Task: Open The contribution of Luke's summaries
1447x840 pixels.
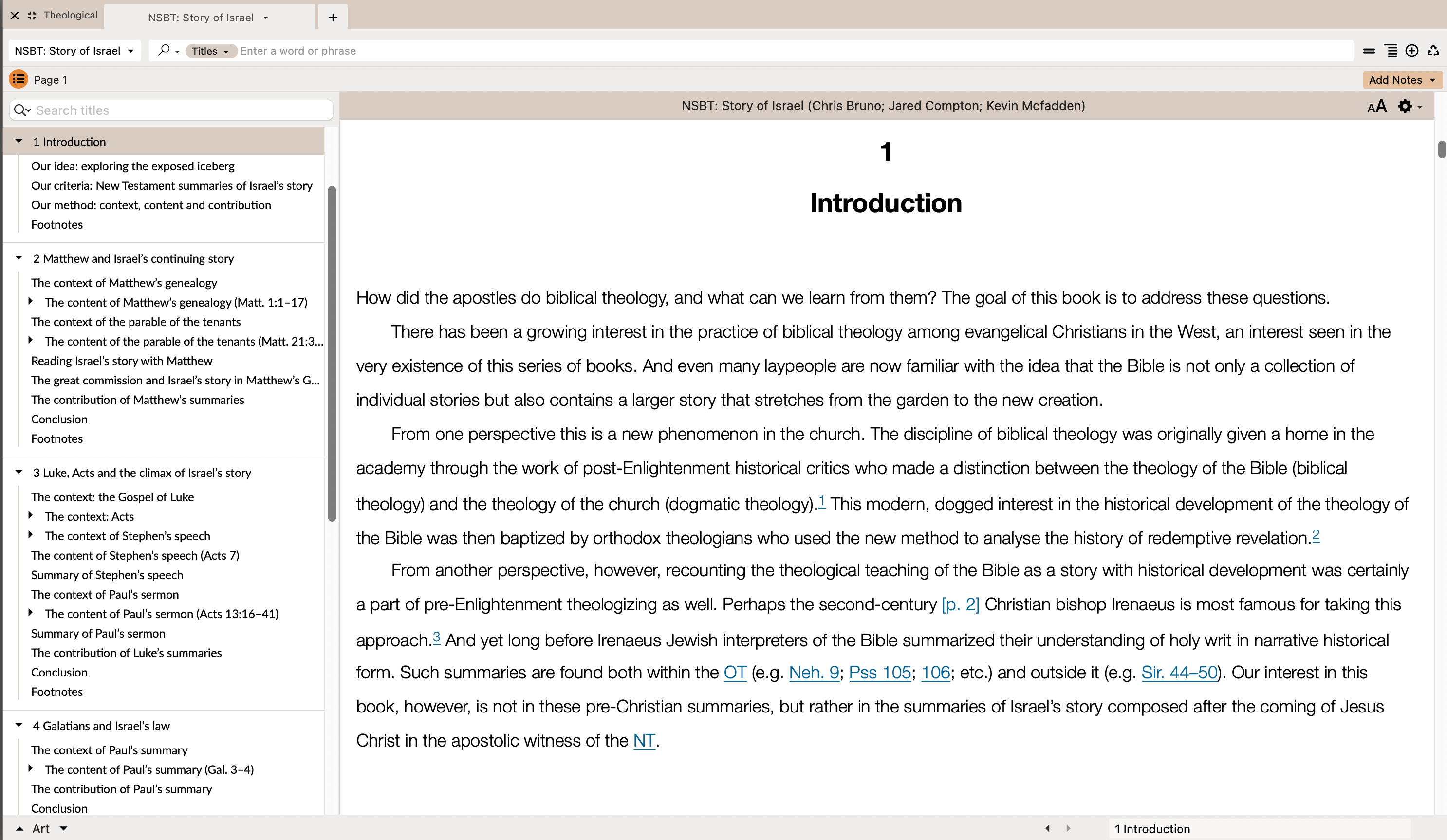Action: (x=126, y=653)
